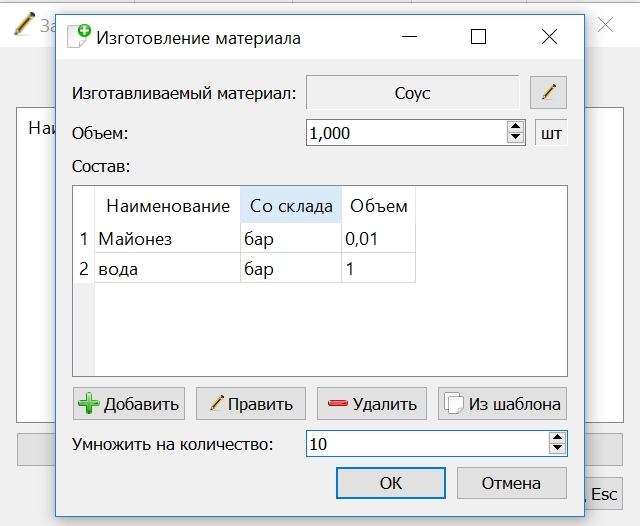Viewport: 640px width, 526px height.
Task: Click the volume cell of вода row
Action: (x=378, y=268)
